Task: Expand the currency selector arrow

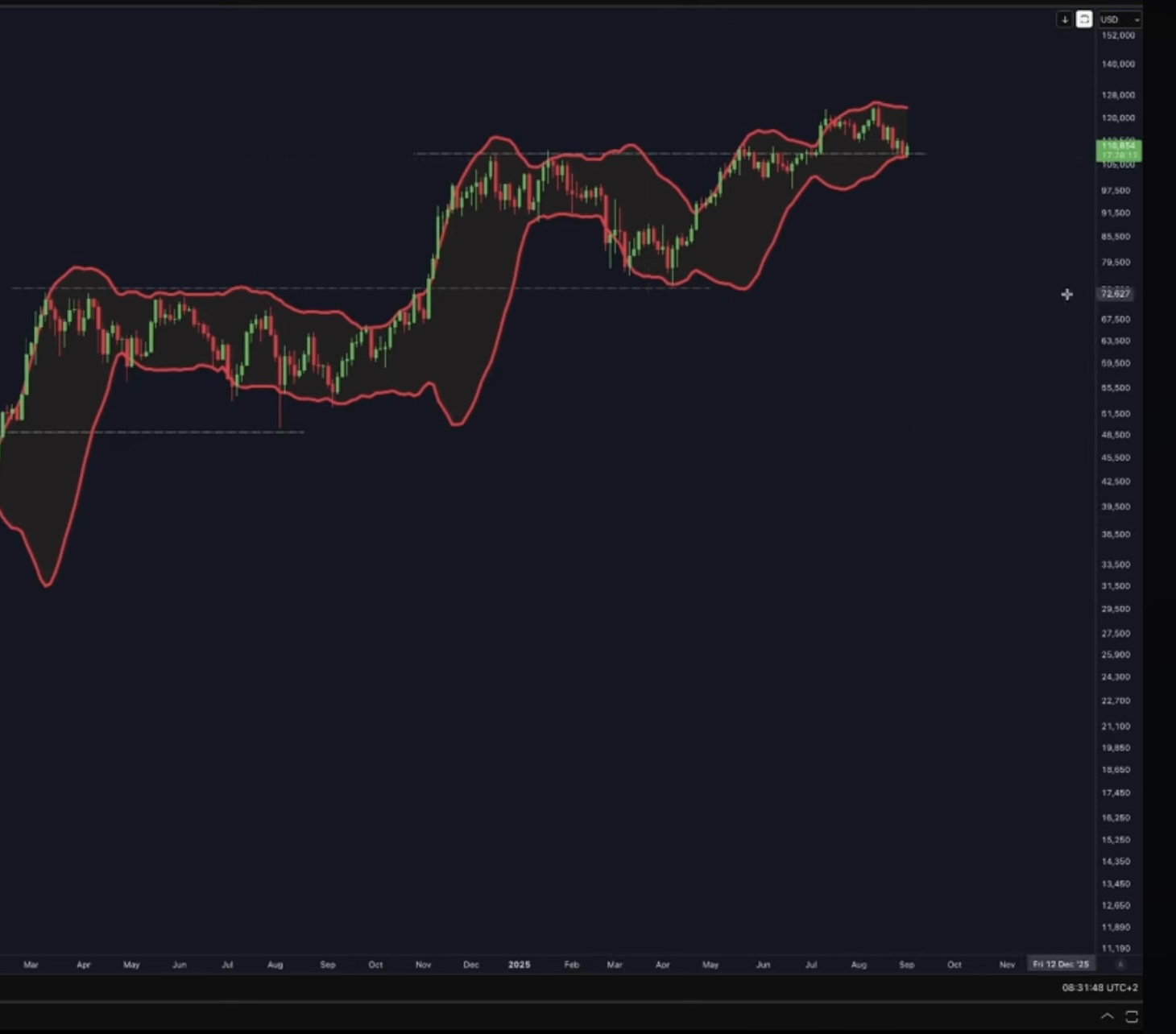Action: [1137, 19]
